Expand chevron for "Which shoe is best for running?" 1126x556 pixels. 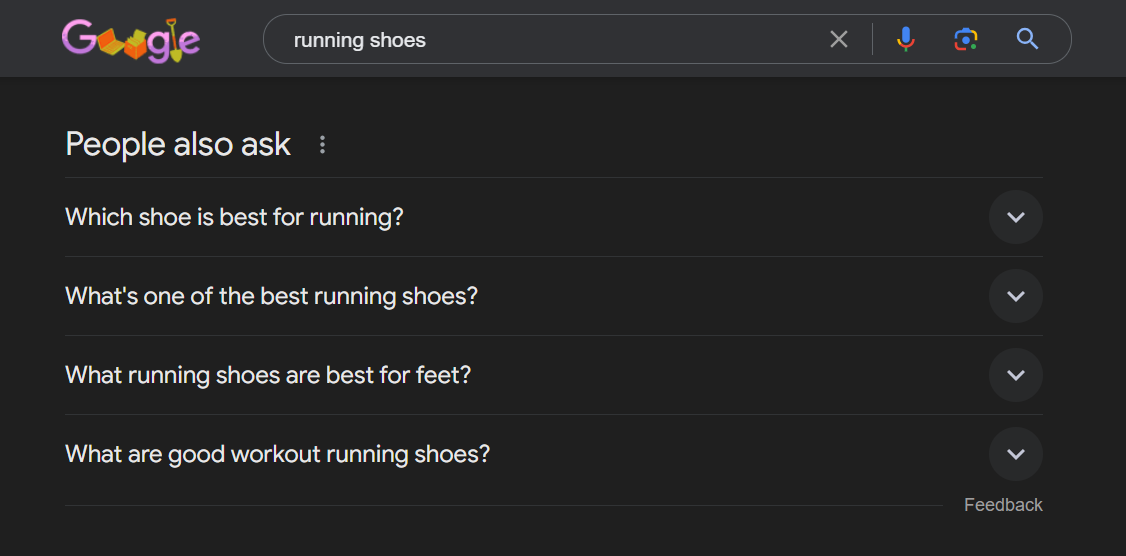click(1015, 217)
